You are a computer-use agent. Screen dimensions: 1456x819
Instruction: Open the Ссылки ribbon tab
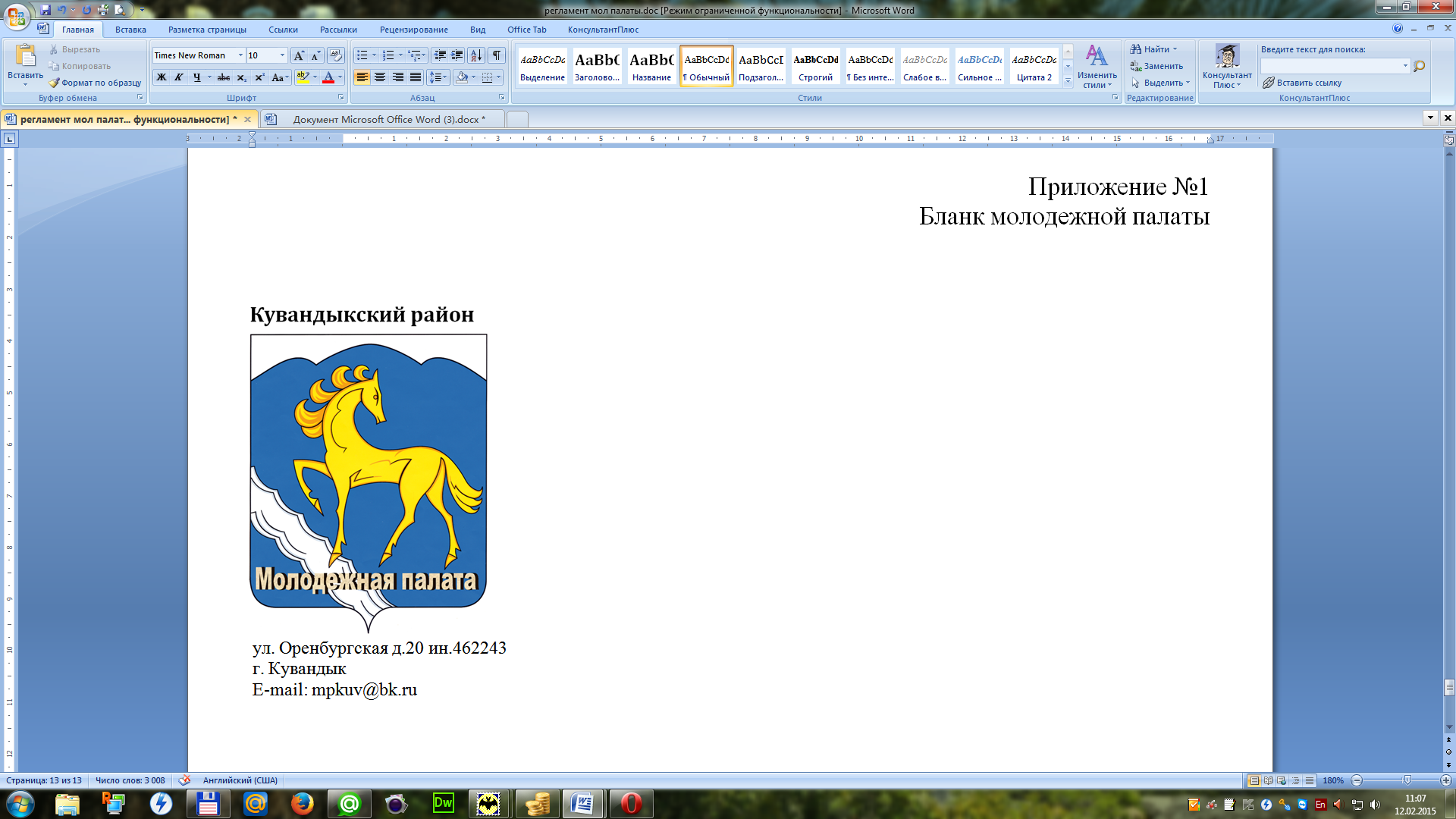(x=283, y=30)
